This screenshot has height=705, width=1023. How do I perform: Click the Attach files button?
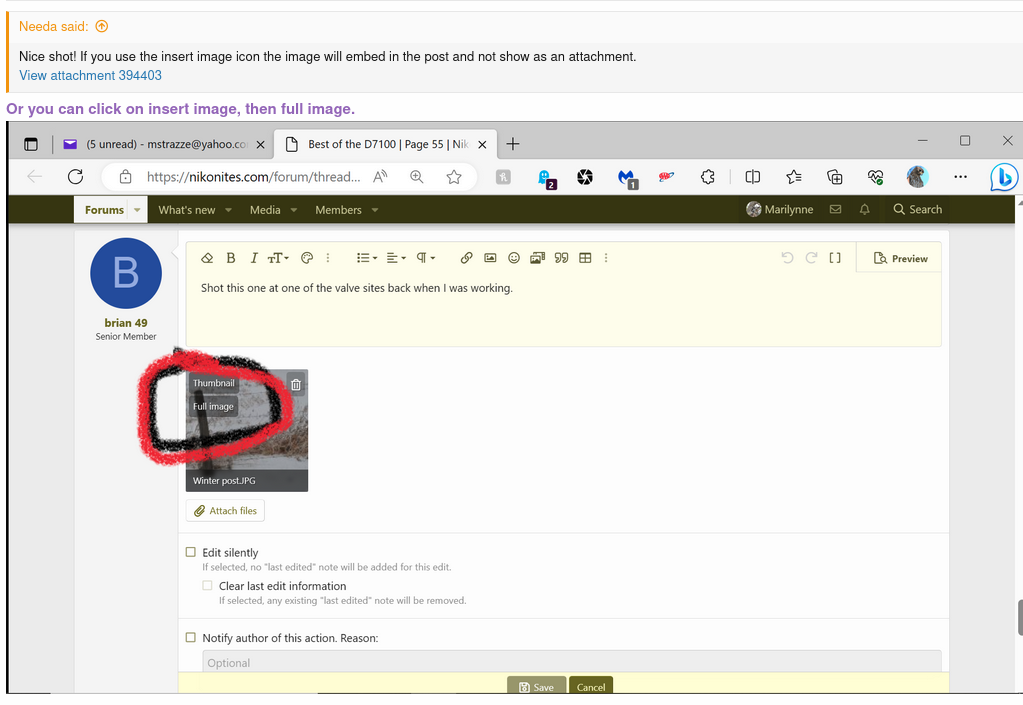[x=225, y=511]
